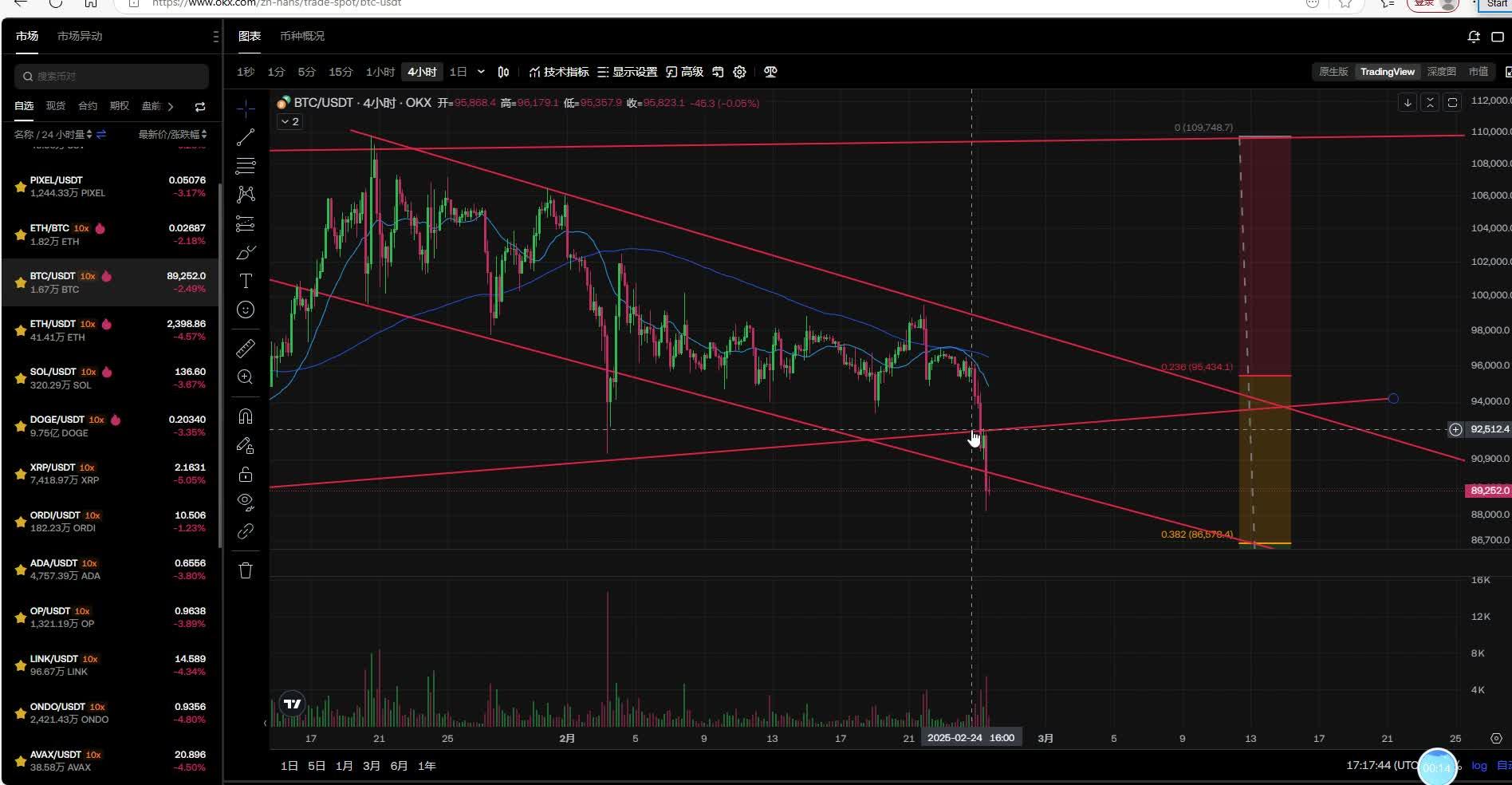Click the undo/restore icon in chart toolbar
Screen dimensions: 1512x785
tap(718, 72)
